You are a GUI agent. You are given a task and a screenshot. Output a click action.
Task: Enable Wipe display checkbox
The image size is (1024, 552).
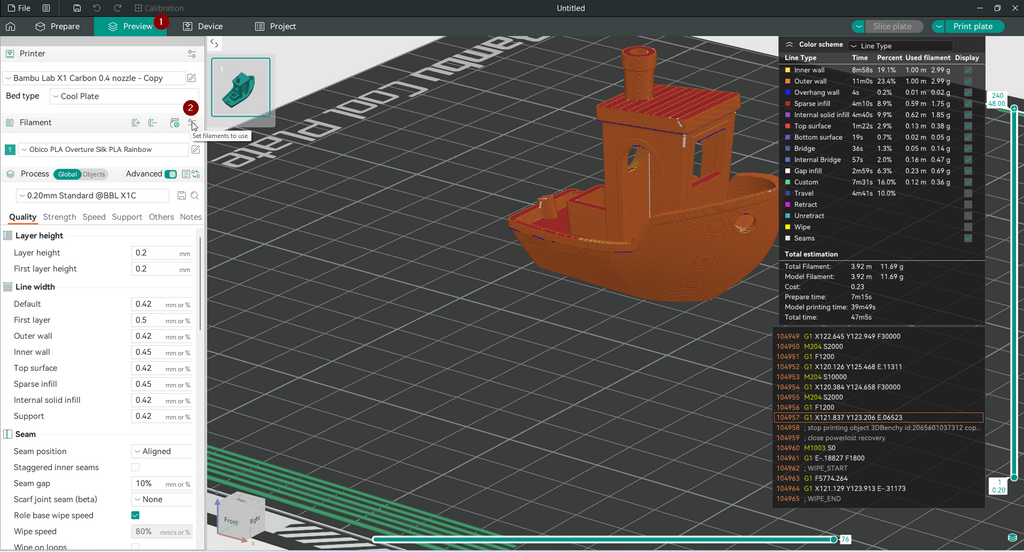pos(968,227)
